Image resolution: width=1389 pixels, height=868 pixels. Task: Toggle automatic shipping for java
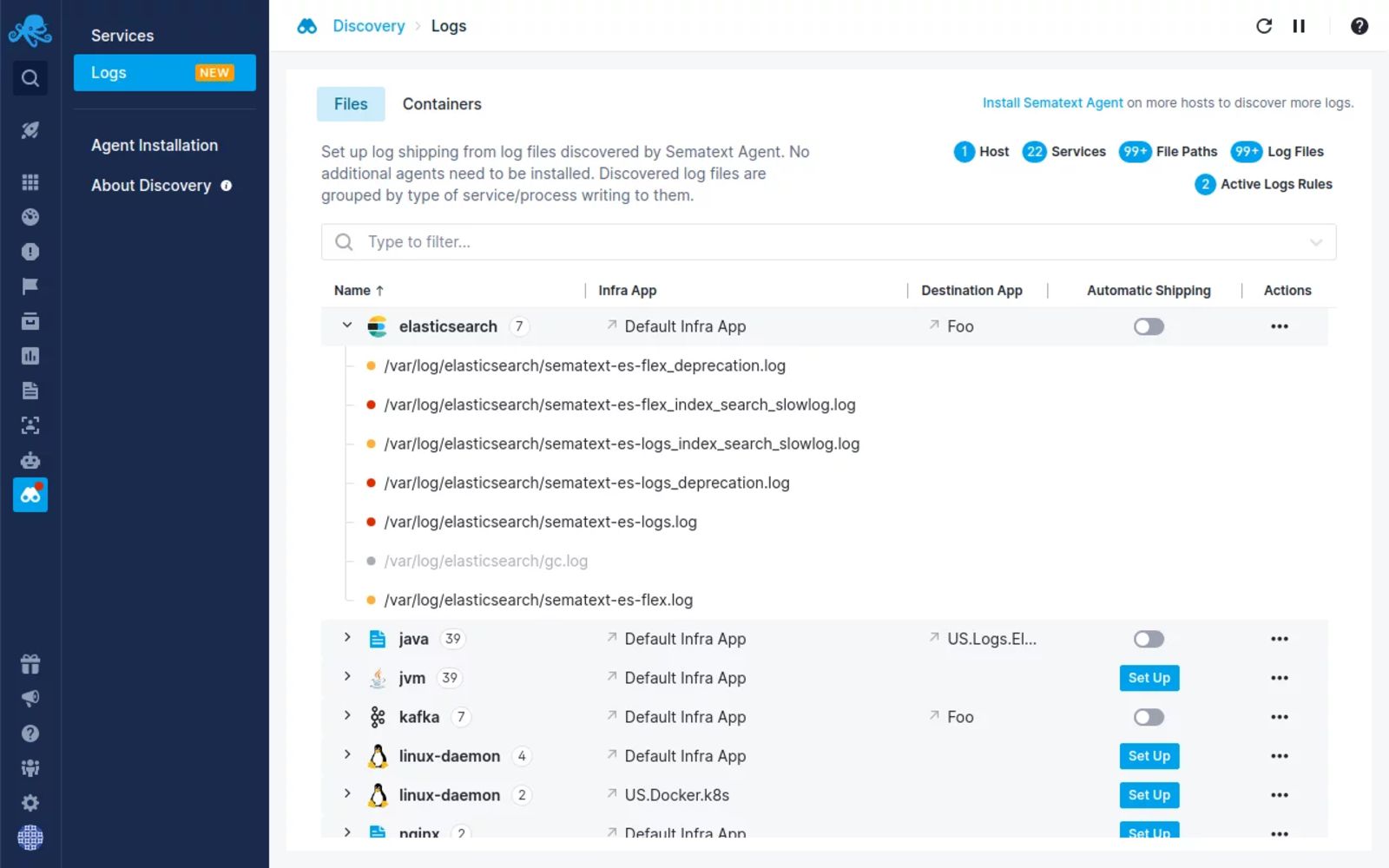[x=1149, y=639]
